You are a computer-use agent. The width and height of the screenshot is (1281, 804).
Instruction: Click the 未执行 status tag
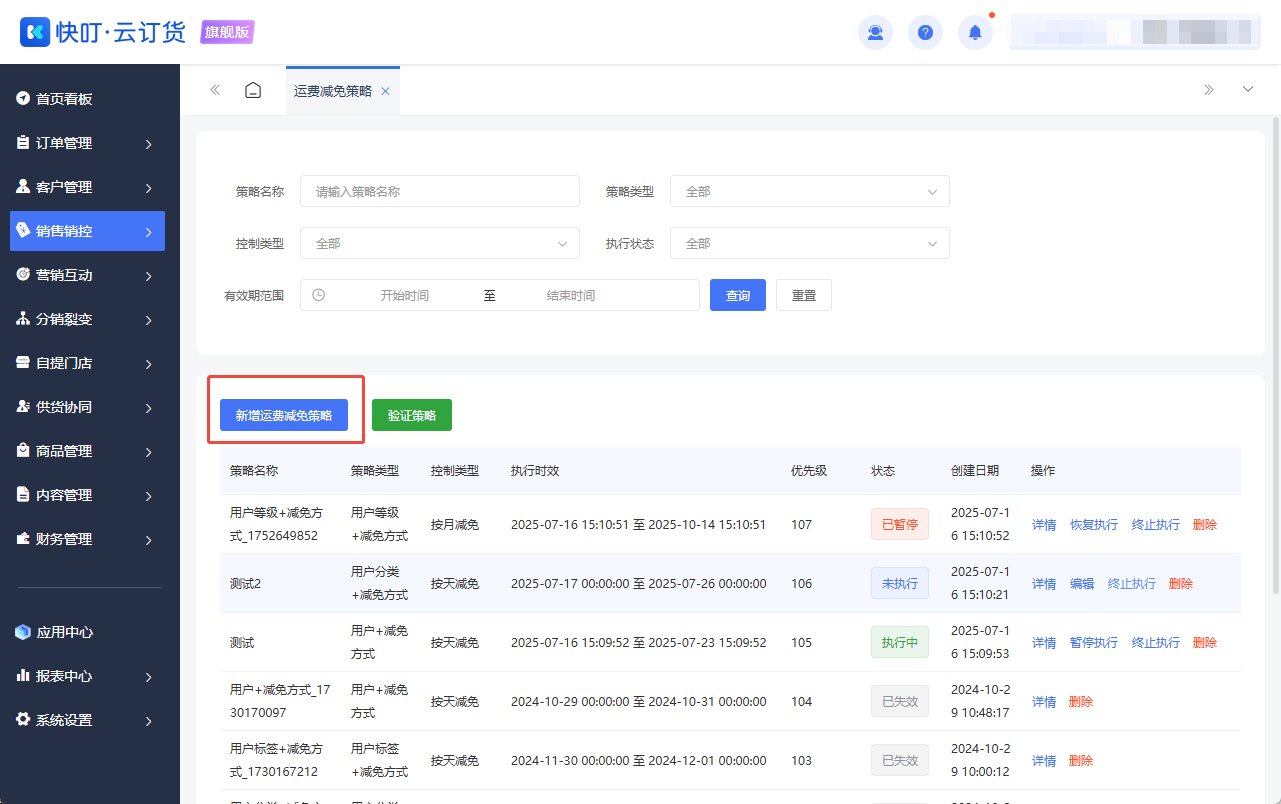click(900, 583)
